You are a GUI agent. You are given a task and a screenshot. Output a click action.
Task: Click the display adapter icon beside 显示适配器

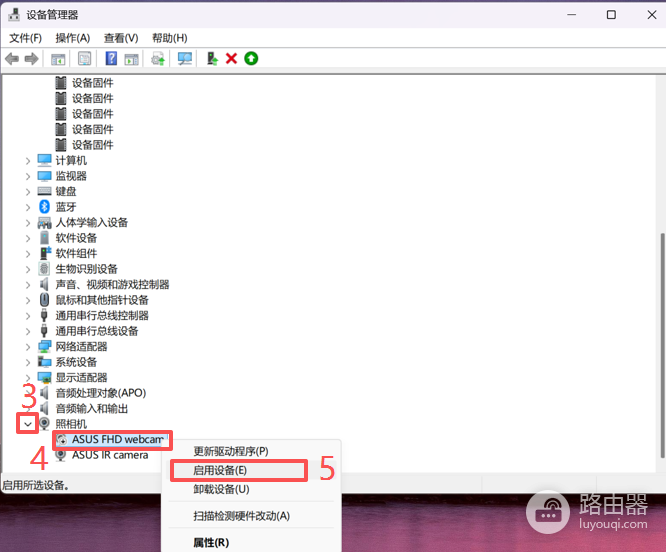point(44,377)
